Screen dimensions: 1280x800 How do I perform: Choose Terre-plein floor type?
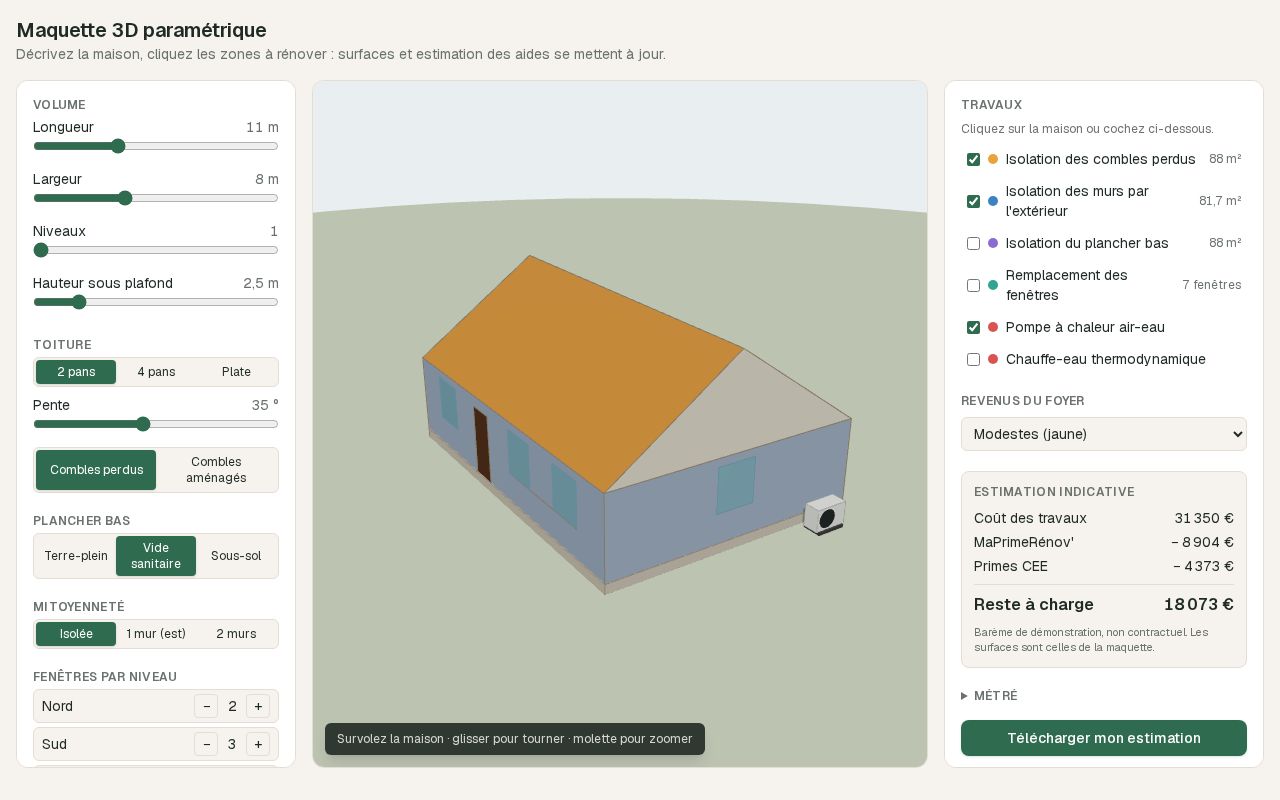pos(76,556)
